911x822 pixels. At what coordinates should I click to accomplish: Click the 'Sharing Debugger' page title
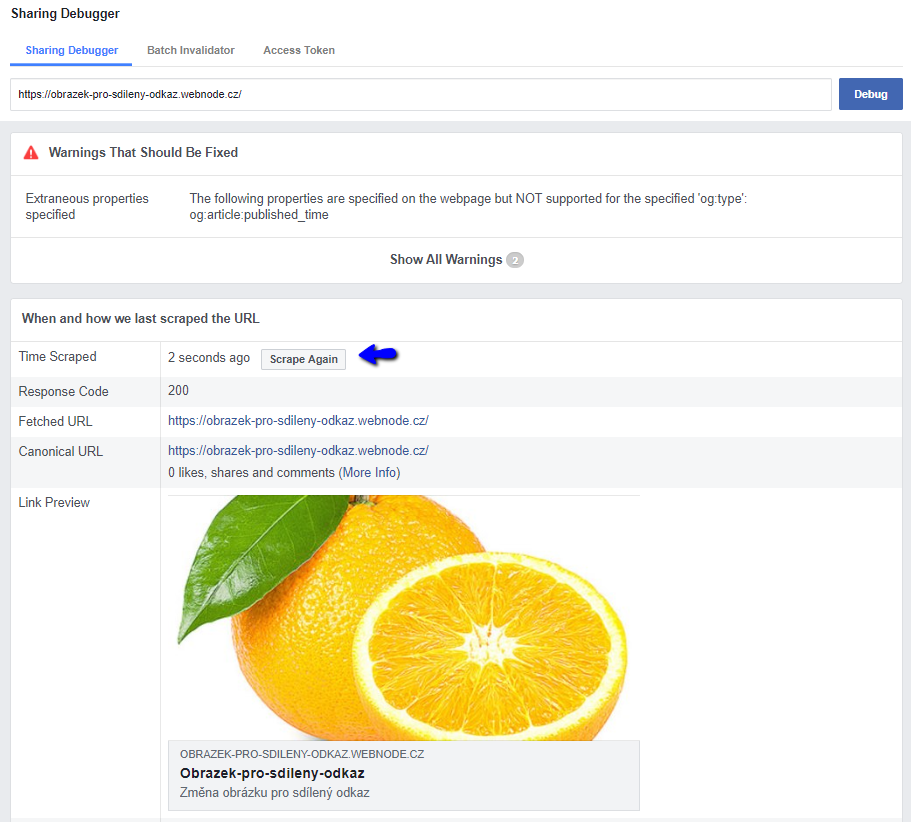click(65, 13)
